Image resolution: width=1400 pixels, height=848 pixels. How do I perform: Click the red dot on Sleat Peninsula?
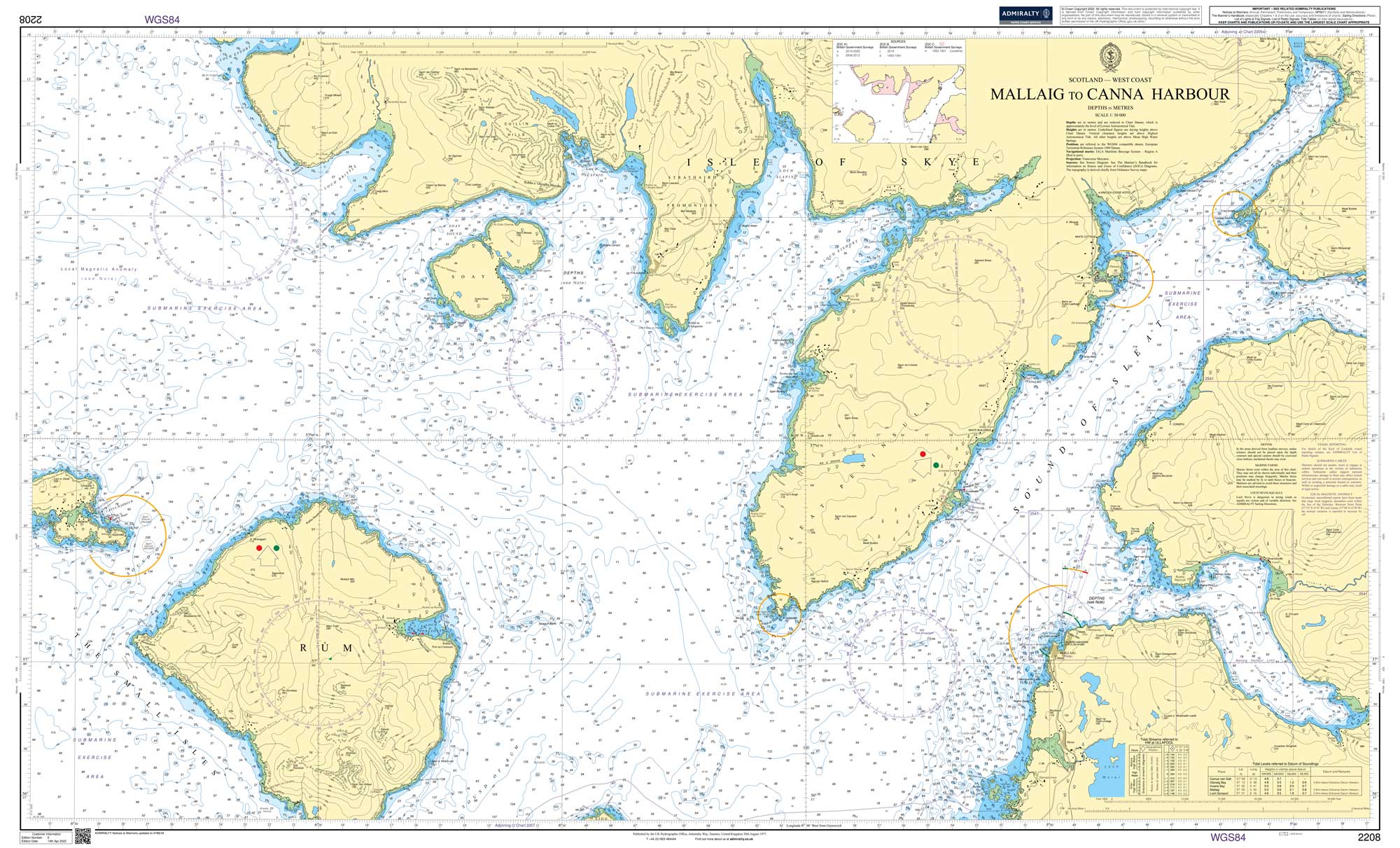[x=923, y=454]
